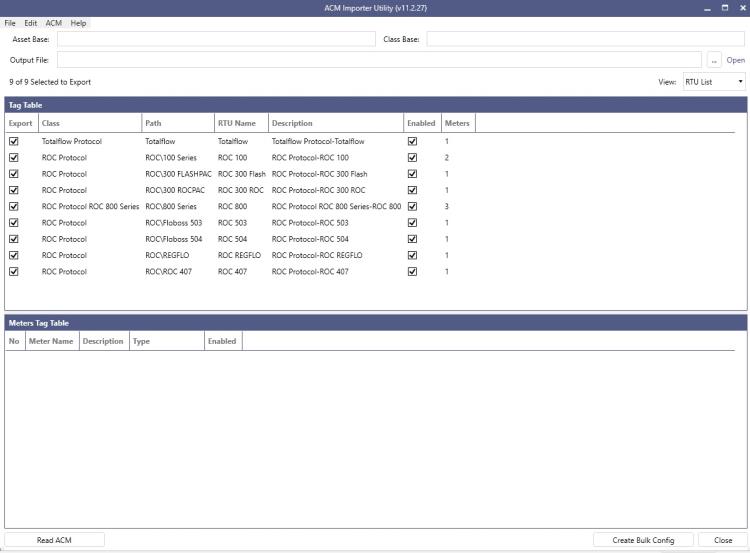The image size is (750, 553).
Task: Click the Read ACM button
Action: coord(54,540)
